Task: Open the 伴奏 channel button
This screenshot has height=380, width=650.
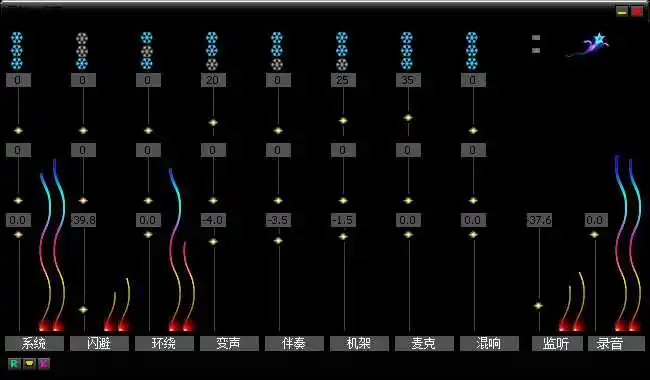Action: coord(294,344)
